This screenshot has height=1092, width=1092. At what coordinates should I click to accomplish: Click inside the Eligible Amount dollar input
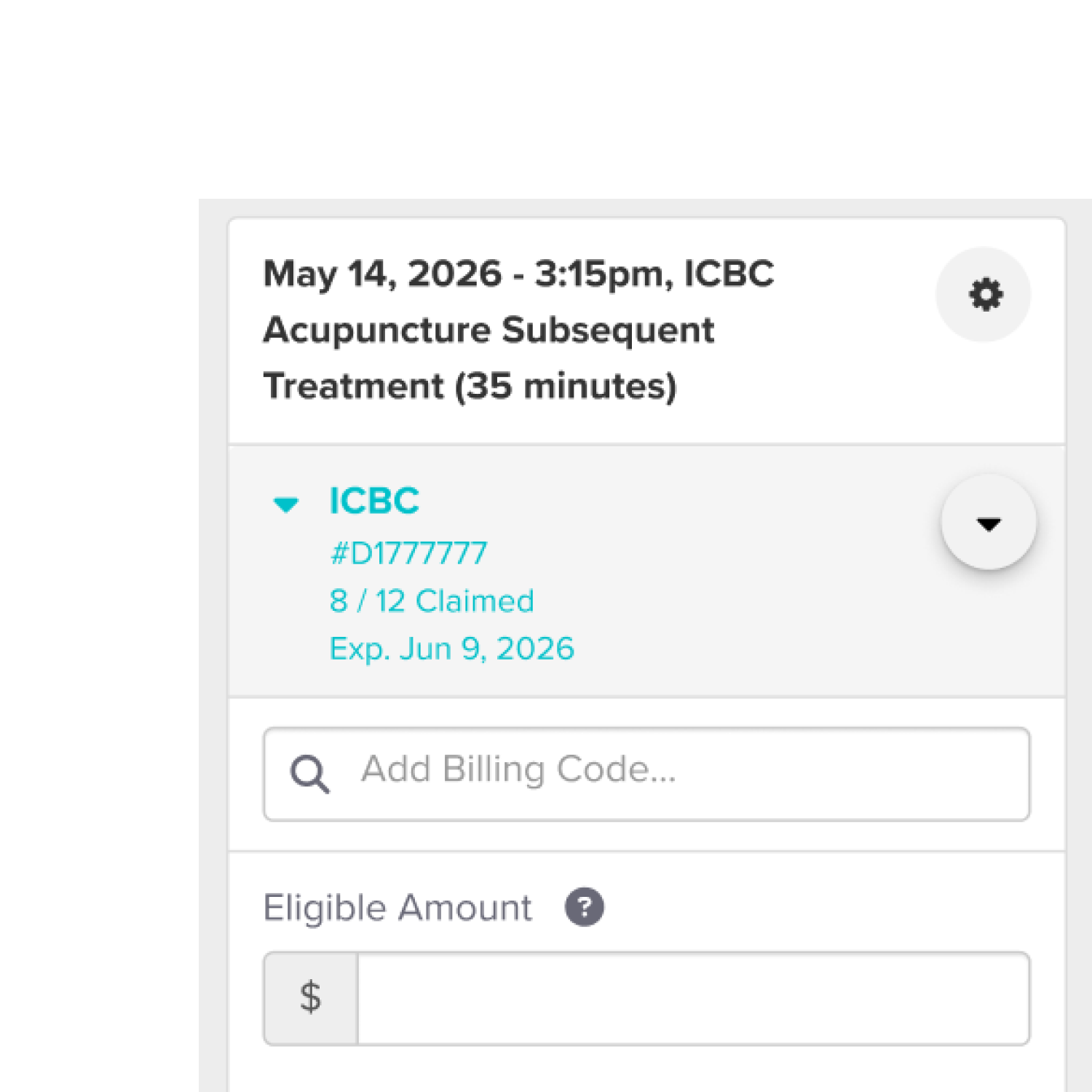[692, 997]
